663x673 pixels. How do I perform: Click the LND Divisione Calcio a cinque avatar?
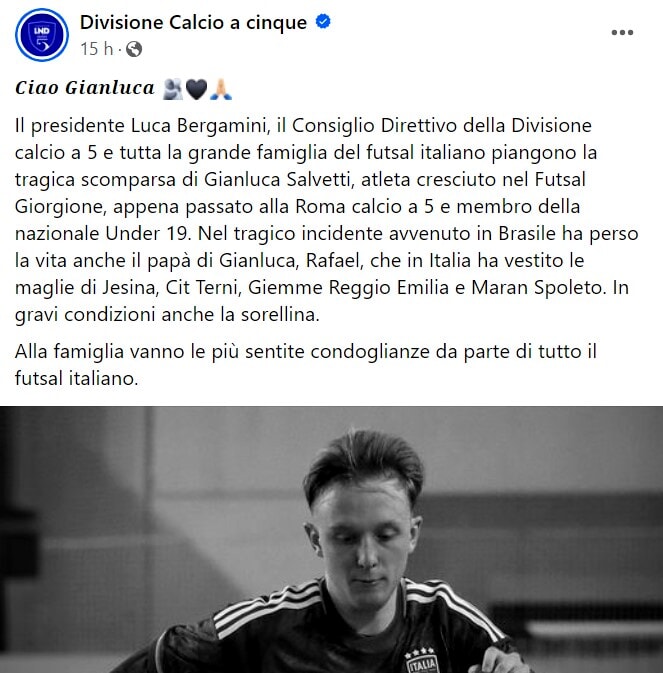coord(42,35)
